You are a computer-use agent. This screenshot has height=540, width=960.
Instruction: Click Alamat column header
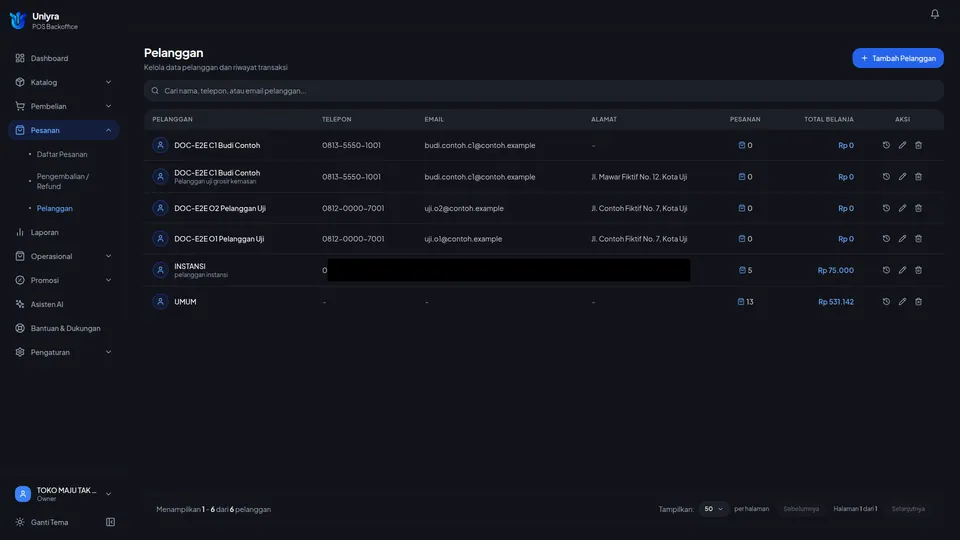[604, 119]
